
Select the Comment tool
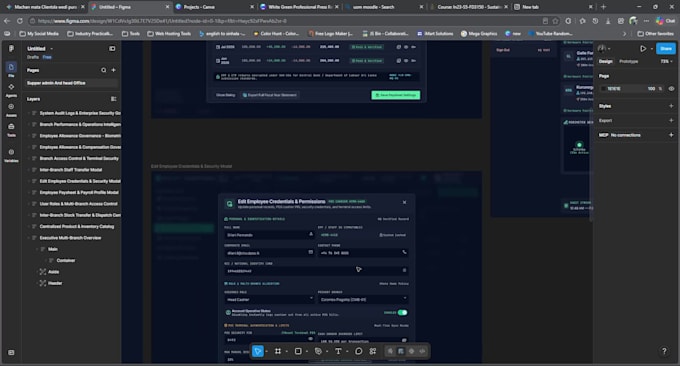point(358,351)
